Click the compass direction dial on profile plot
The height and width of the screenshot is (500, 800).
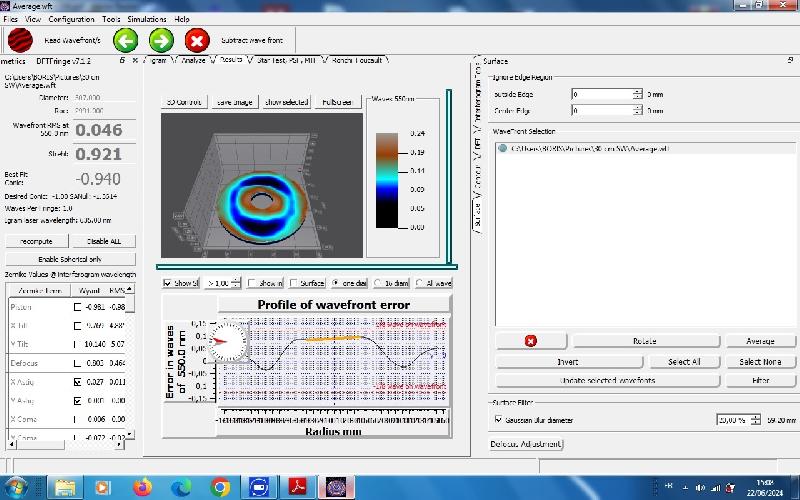[228, 342]
